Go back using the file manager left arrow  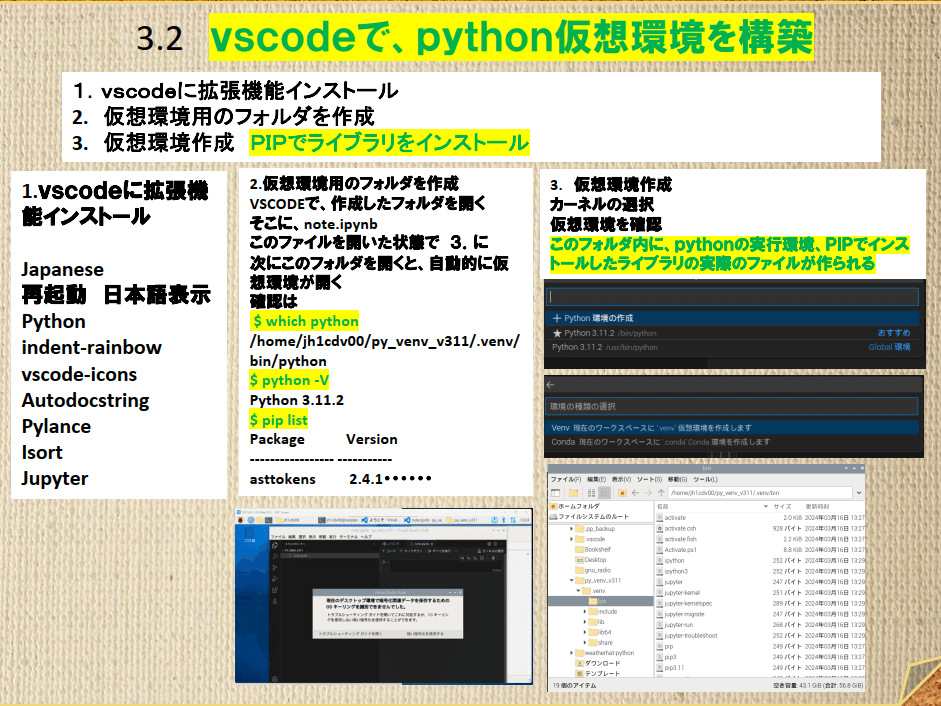pyautogui.click(x=635, y=493)
